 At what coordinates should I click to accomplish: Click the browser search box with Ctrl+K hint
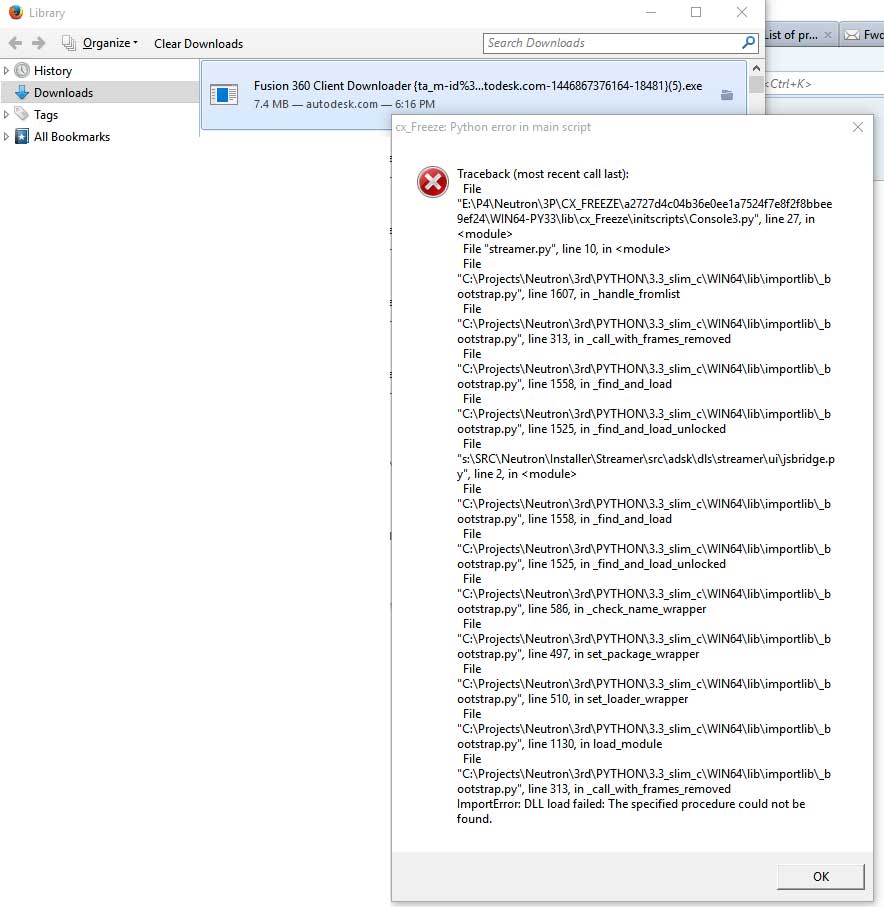(824, 84)
